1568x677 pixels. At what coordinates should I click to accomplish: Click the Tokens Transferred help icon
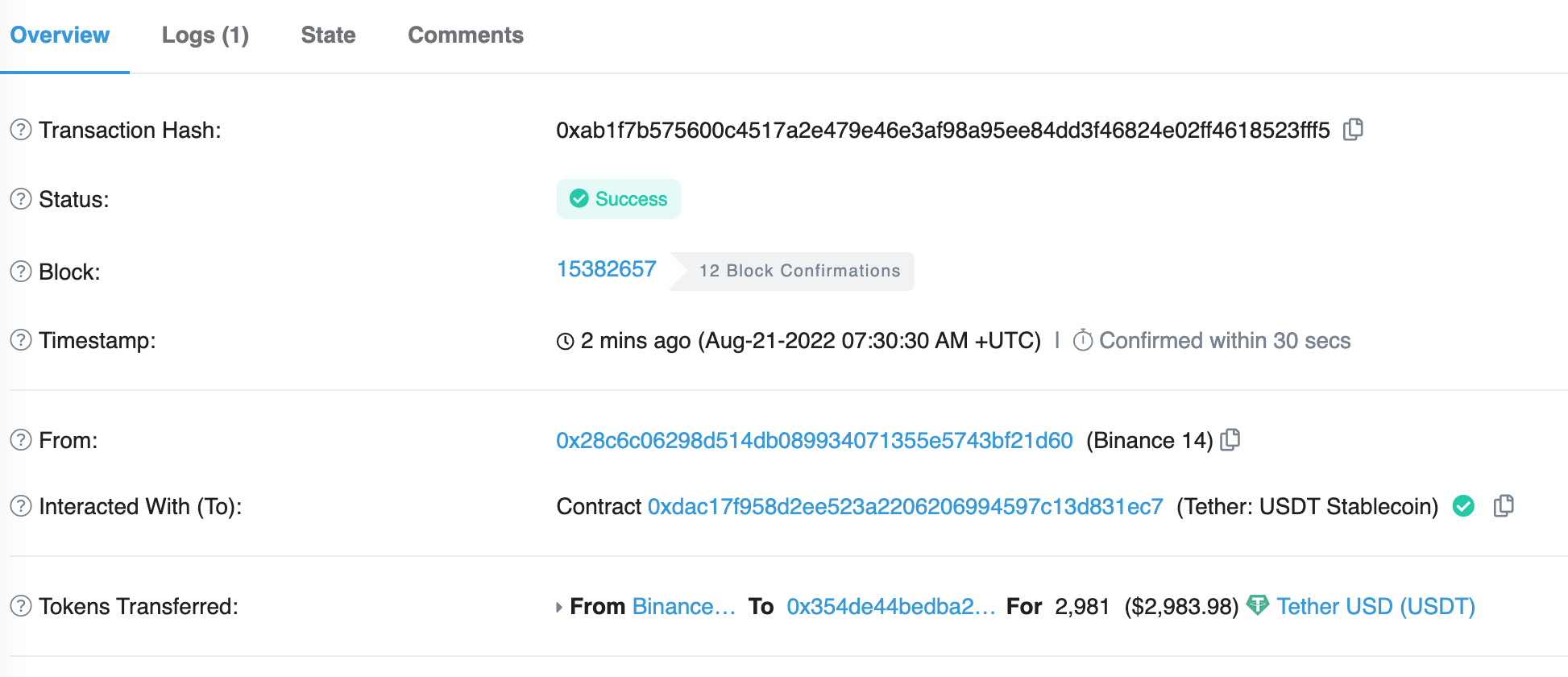[x=21, y=606]
